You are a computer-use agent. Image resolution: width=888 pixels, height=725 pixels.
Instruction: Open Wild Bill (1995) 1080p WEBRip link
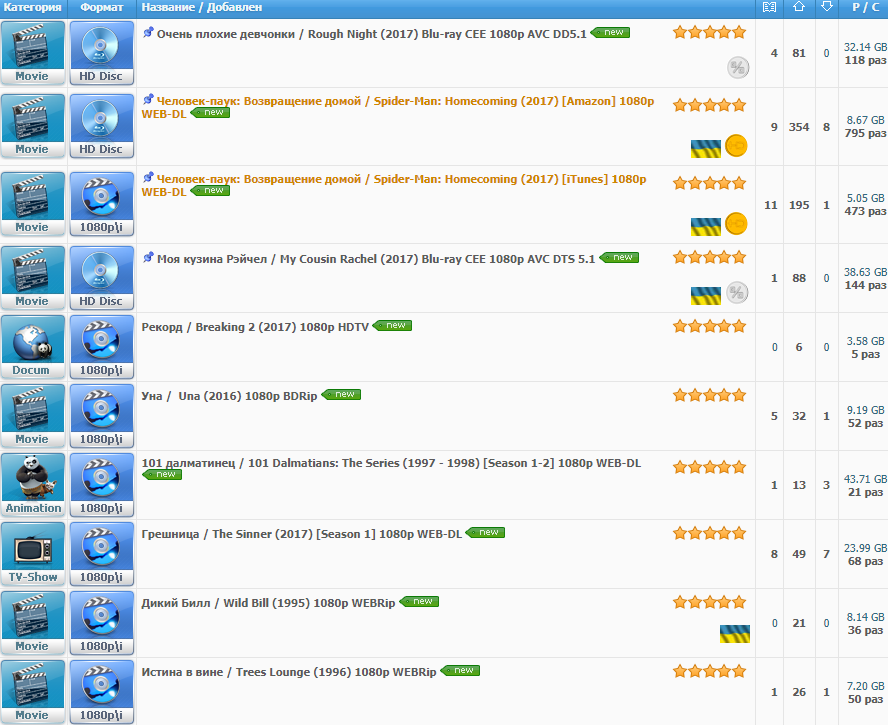268,603
